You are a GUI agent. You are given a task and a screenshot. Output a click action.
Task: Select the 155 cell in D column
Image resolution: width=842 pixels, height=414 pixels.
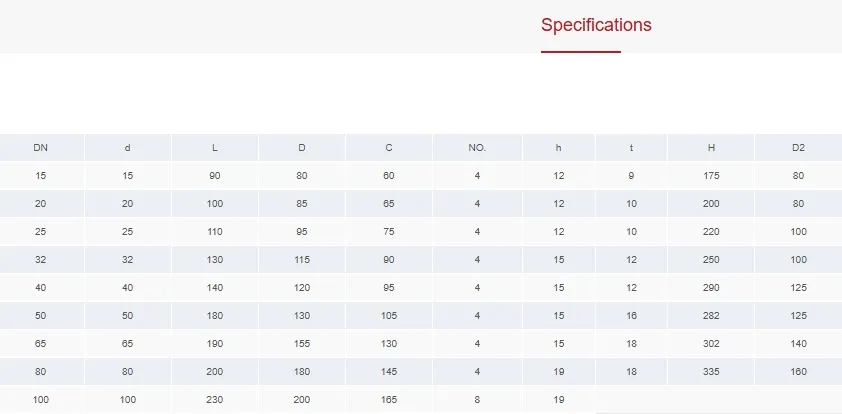(x=302, y=344)
